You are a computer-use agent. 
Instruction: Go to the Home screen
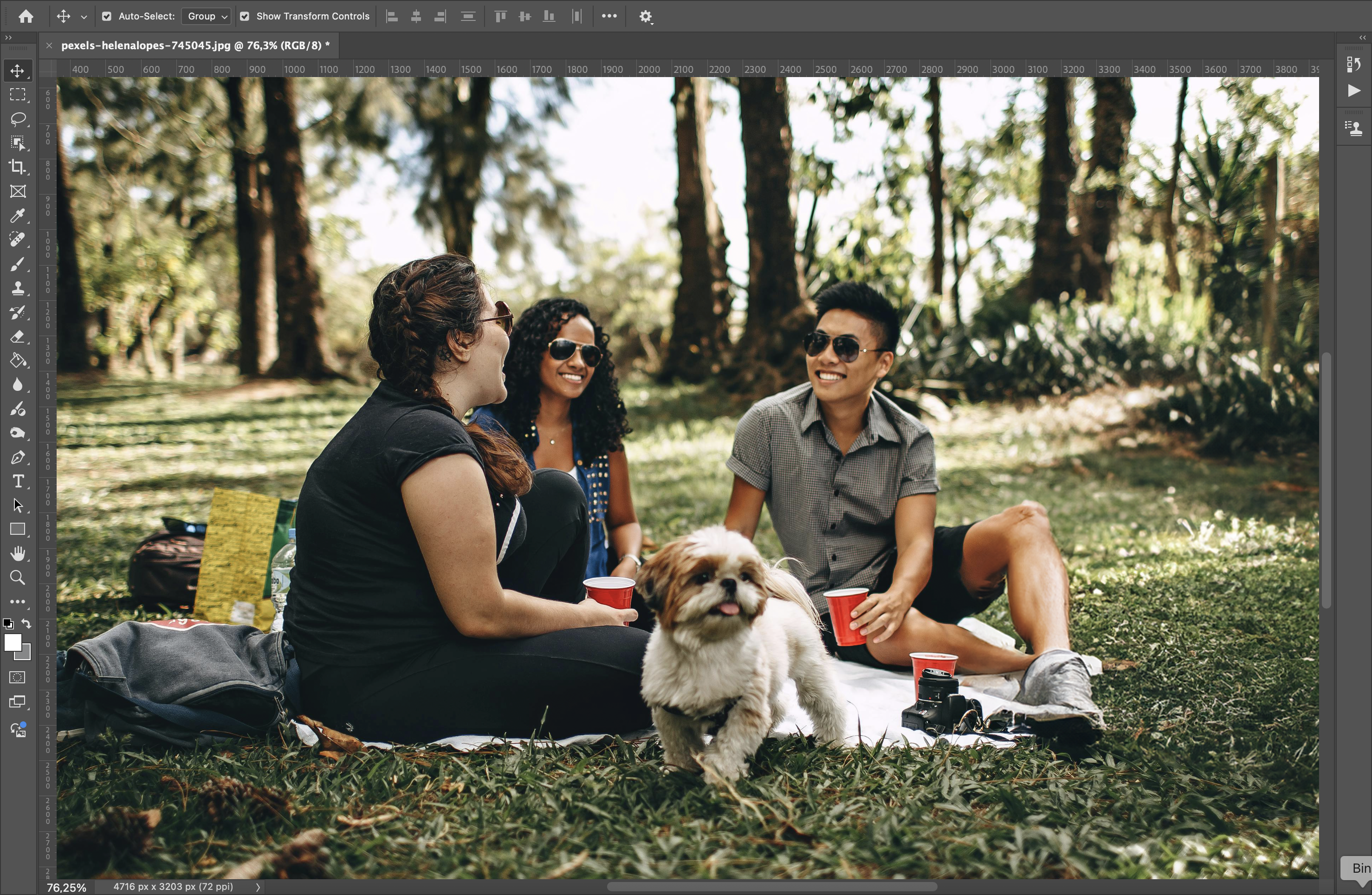26,16
